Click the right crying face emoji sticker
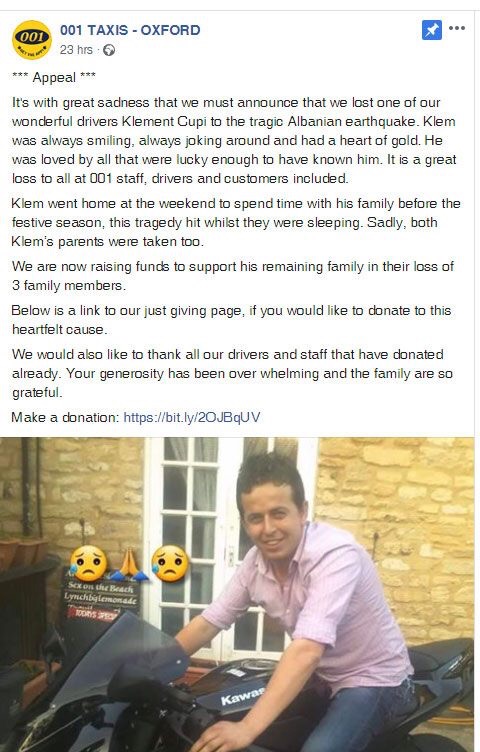The width and height of the screenshot is (480, 752). pos(170,564)
